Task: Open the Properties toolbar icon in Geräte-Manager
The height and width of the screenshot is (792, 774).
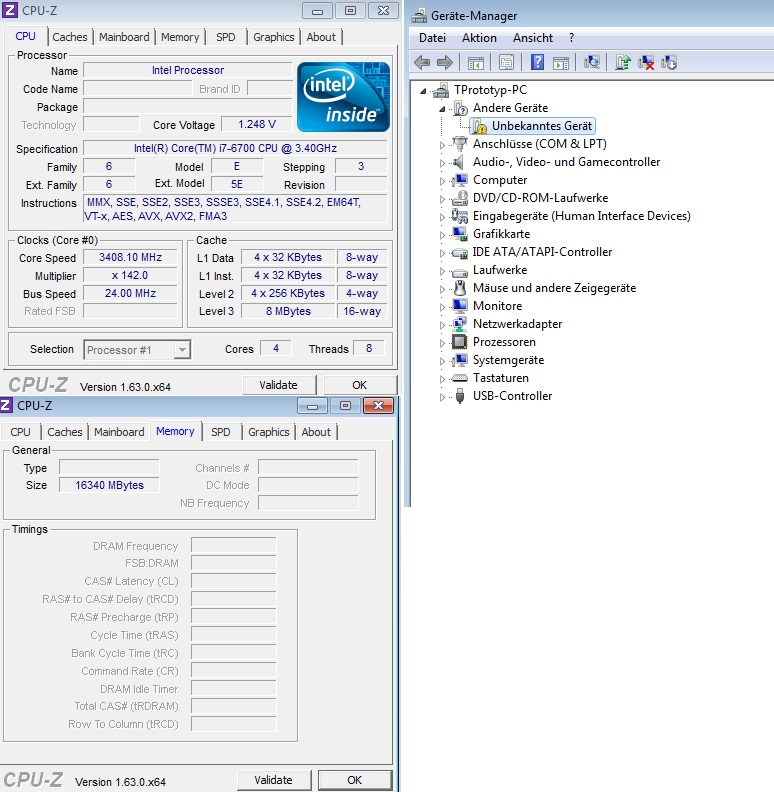Action: pos(506,63)
